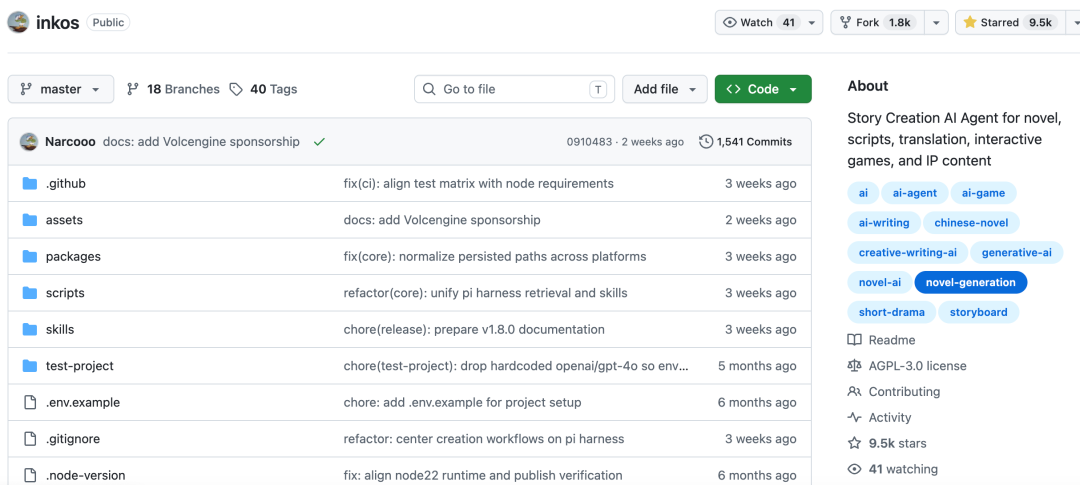Click the .env.example file icon
The image size is (1080, 485).
pos(30,403)
